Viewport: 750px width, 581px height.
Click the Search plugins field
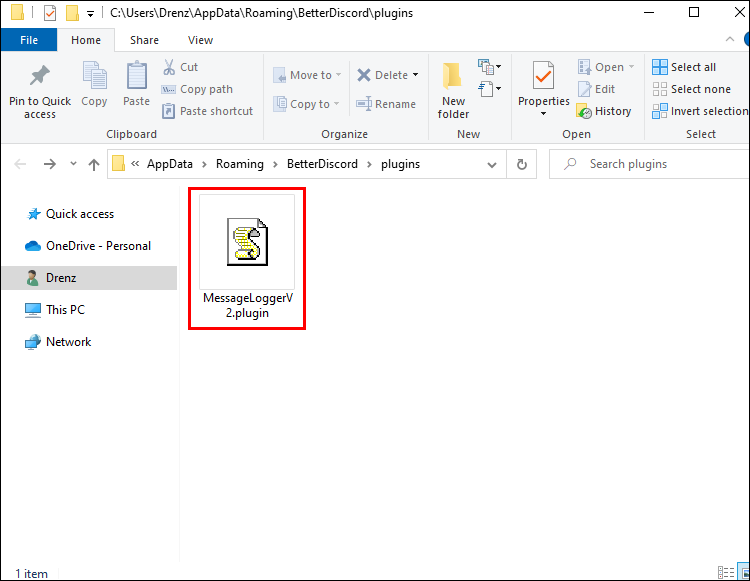click(x=650, y=164)
